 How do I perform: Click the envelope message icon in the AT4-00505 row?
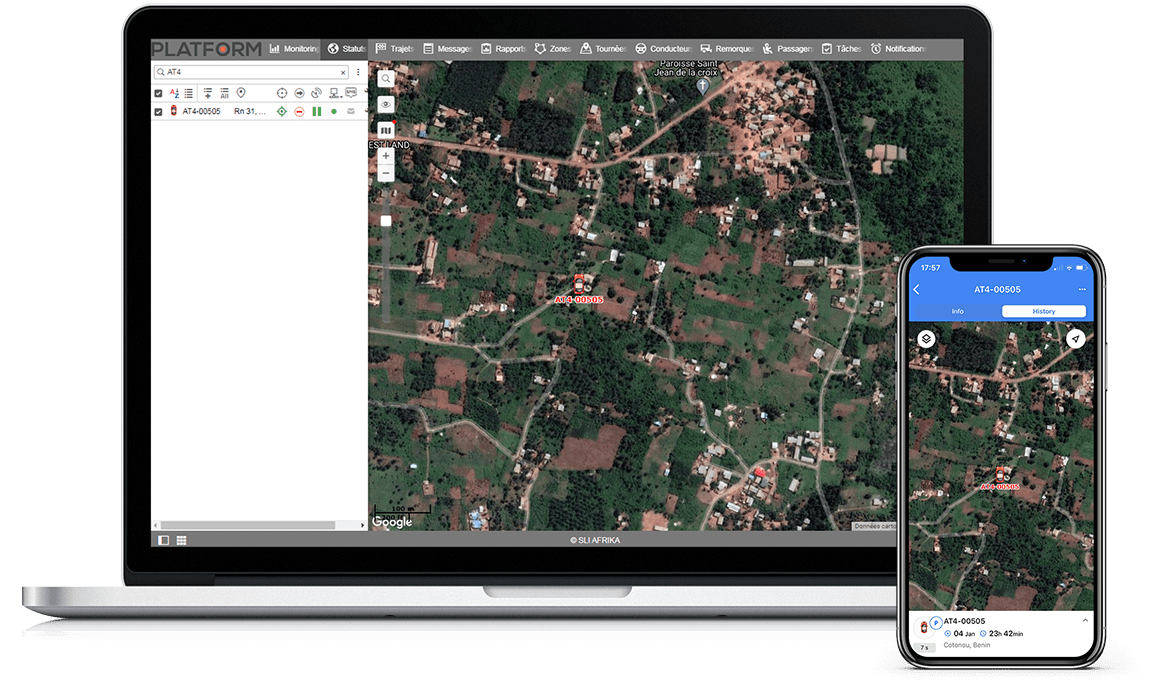[351, 112]
